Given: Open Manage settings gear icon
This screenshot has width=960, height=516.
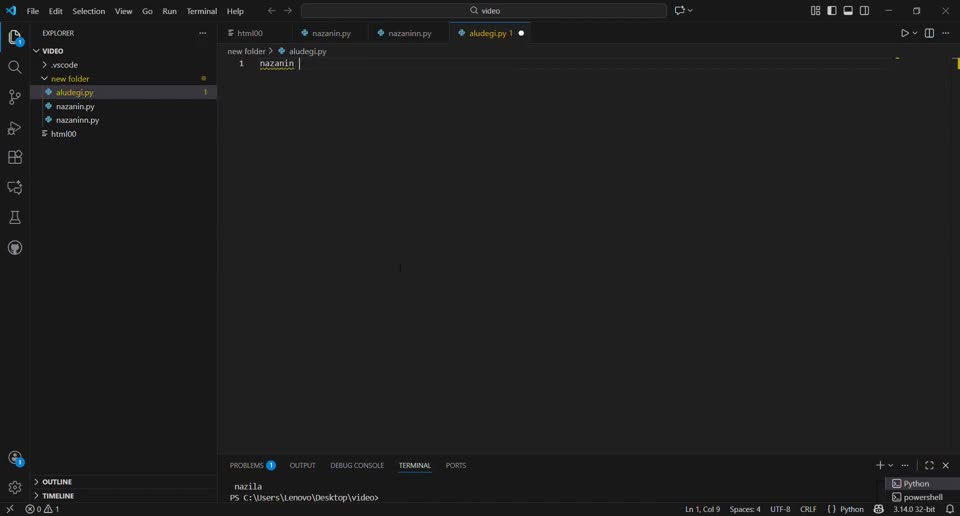Looking at the screenshot, I should [x=15, y=487].
